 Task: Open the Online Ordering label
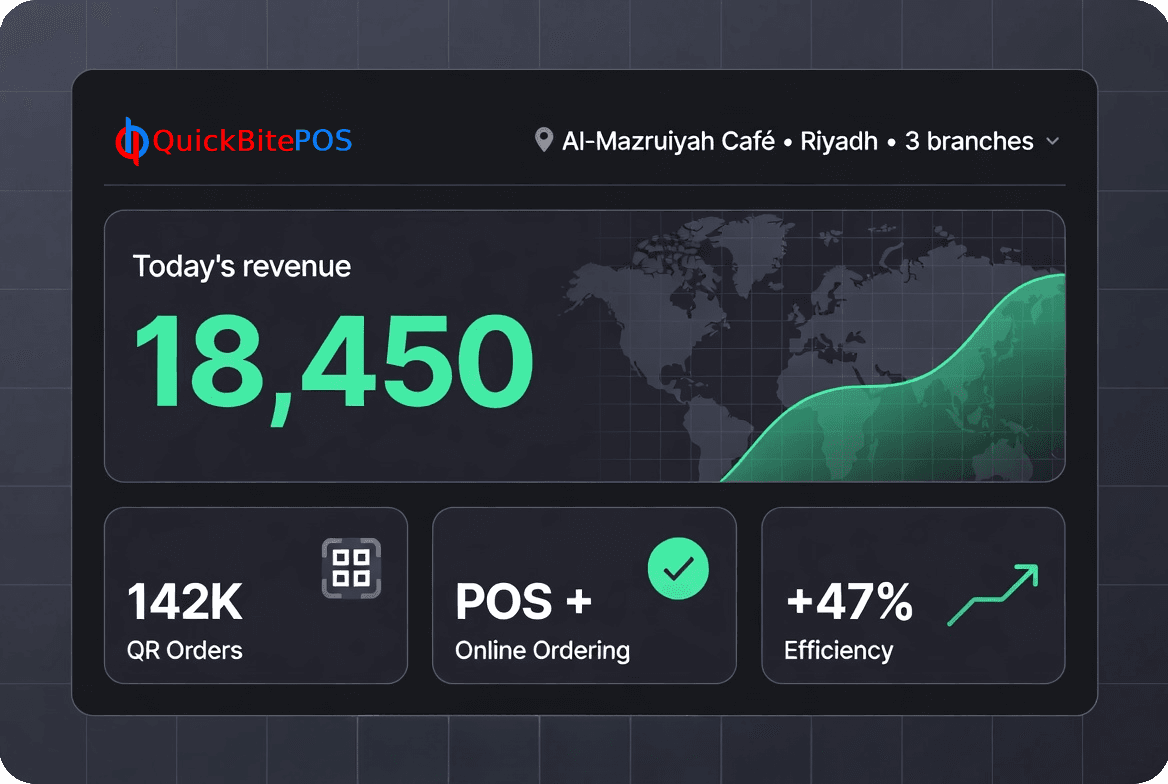click(542, 650)
